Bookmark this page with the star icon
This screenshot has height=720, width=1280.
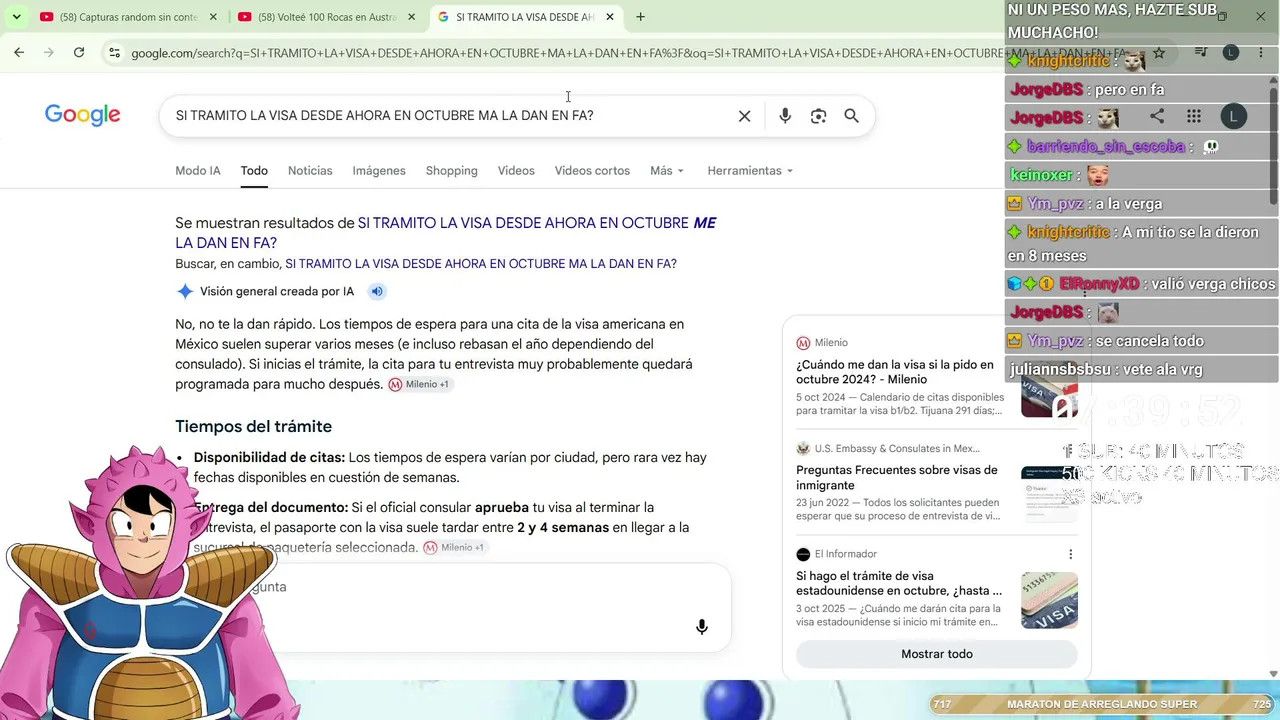(1159, 53)
